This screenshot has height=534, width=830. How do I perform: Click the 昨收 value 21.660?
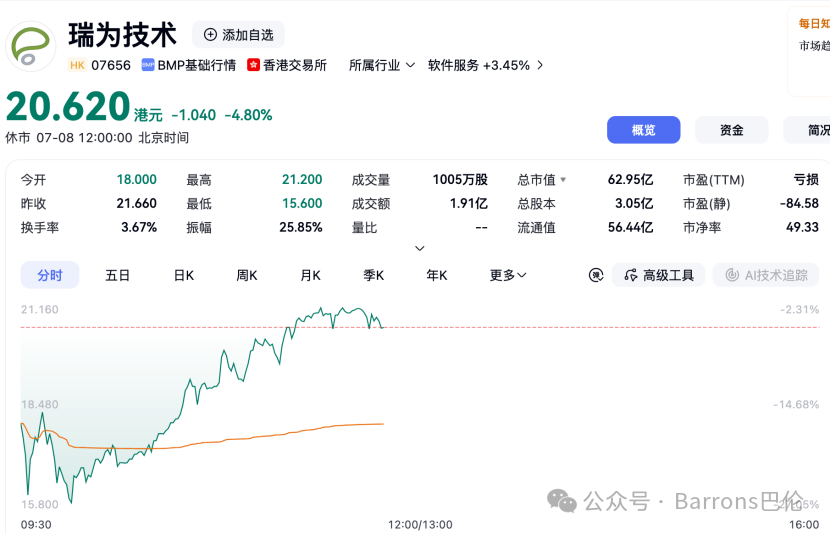tap(137, 203)
